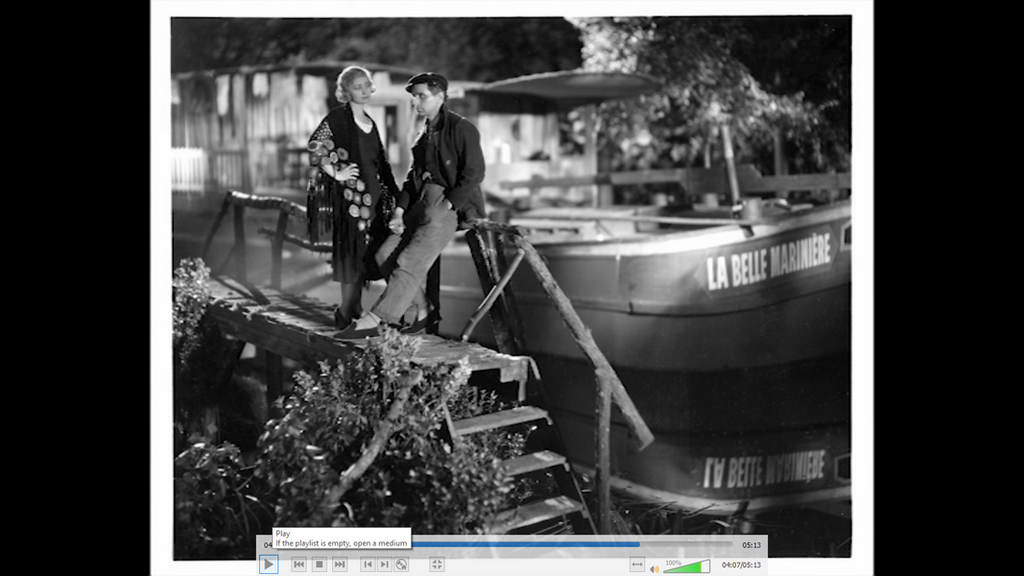
Task: Click the previous chapter step-back icon
Action: [x=368, y=565]
